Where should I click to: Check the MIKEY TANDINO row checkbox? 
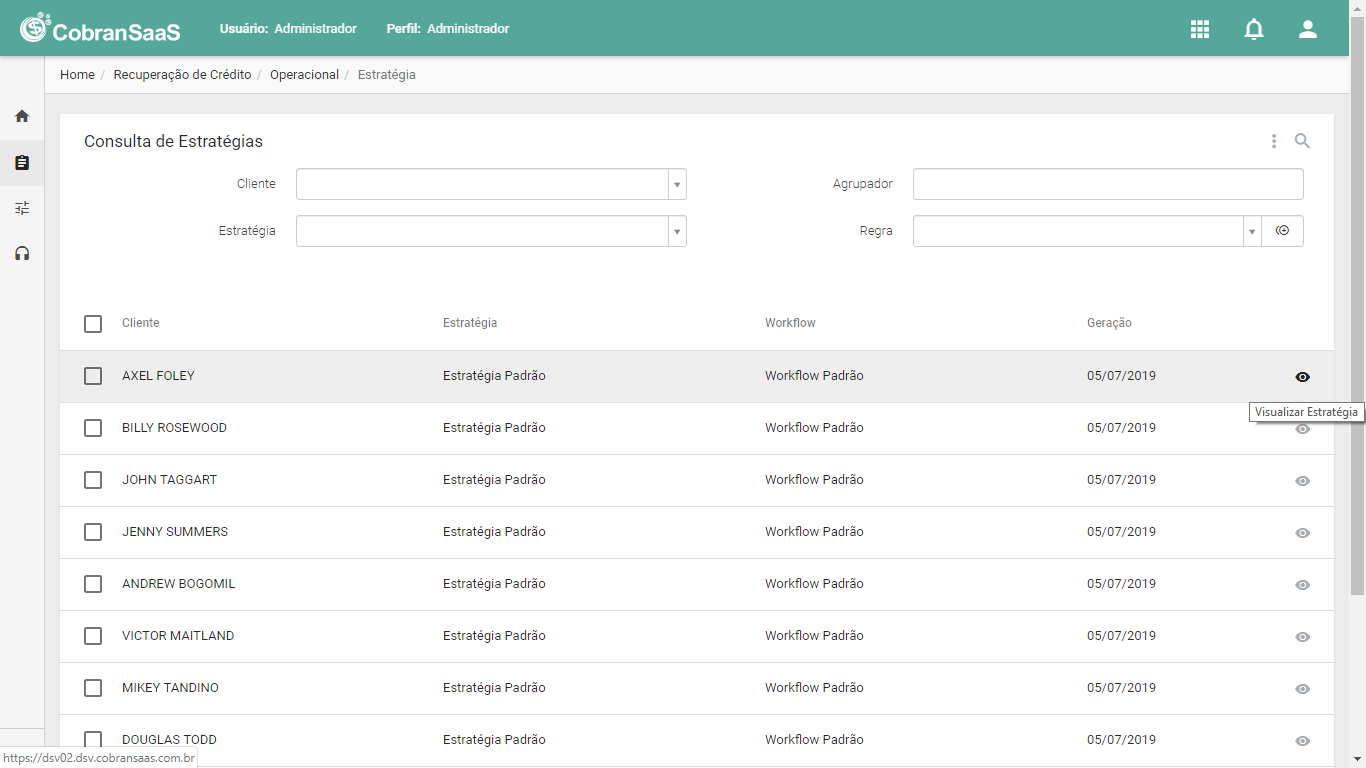tap(93, 688)
